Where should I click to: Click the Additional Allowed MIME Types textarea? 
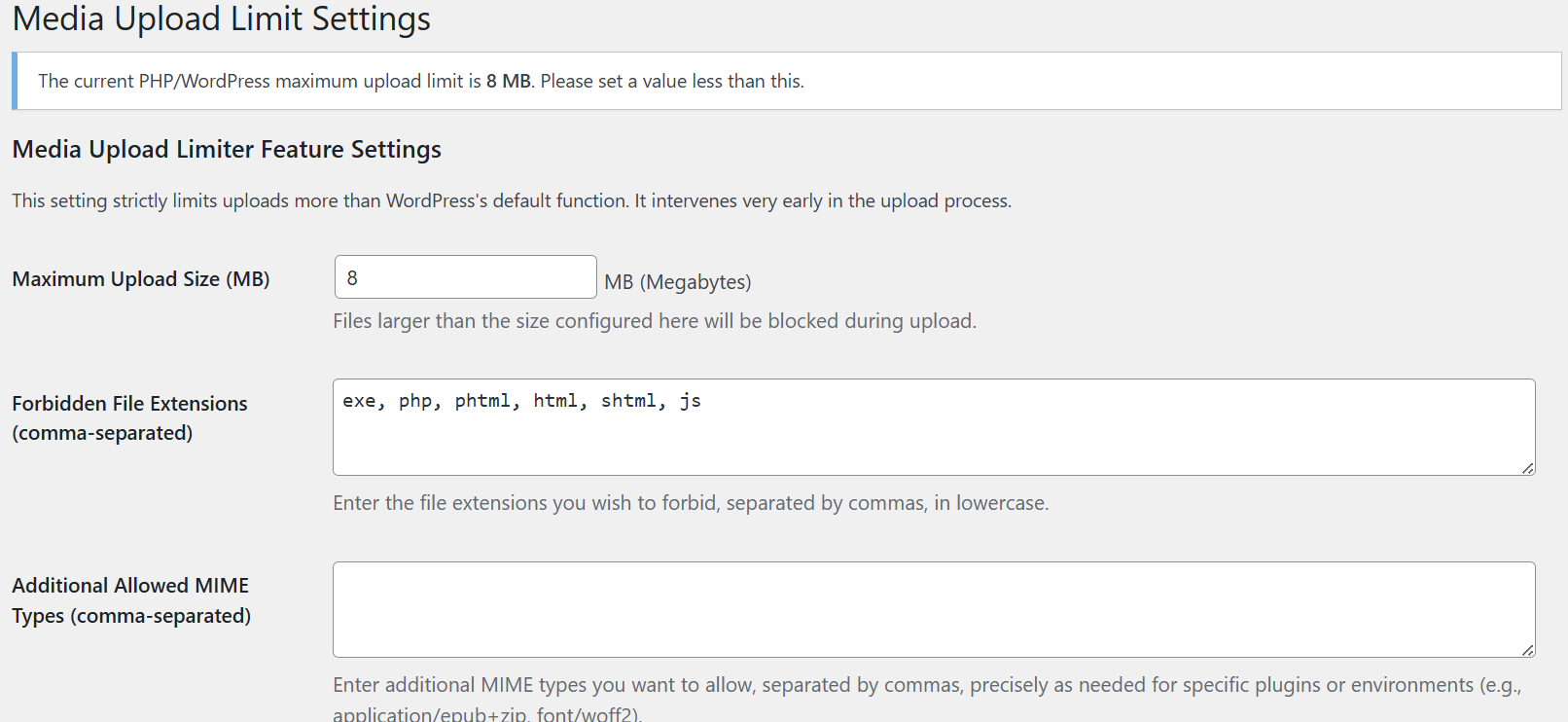pos(934,609)
